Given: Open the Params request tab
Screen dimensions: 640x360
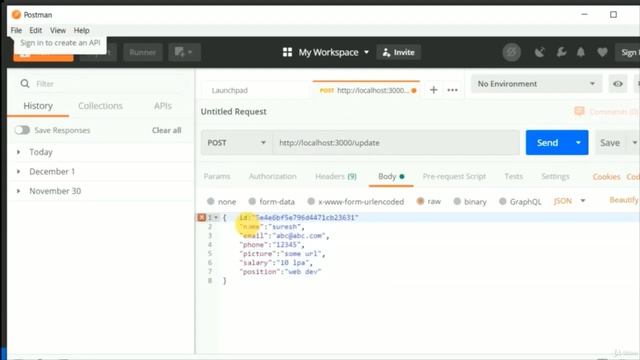Looking at the screenshot, I should click(x=217, y=176).
